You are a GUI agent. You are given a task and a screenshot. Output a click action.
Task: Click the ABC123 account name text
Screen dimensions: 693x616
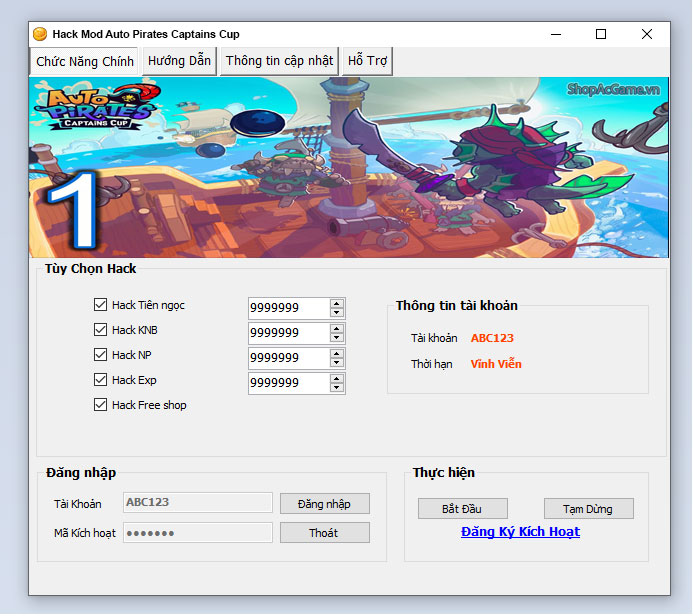click(x=492, y=338)
